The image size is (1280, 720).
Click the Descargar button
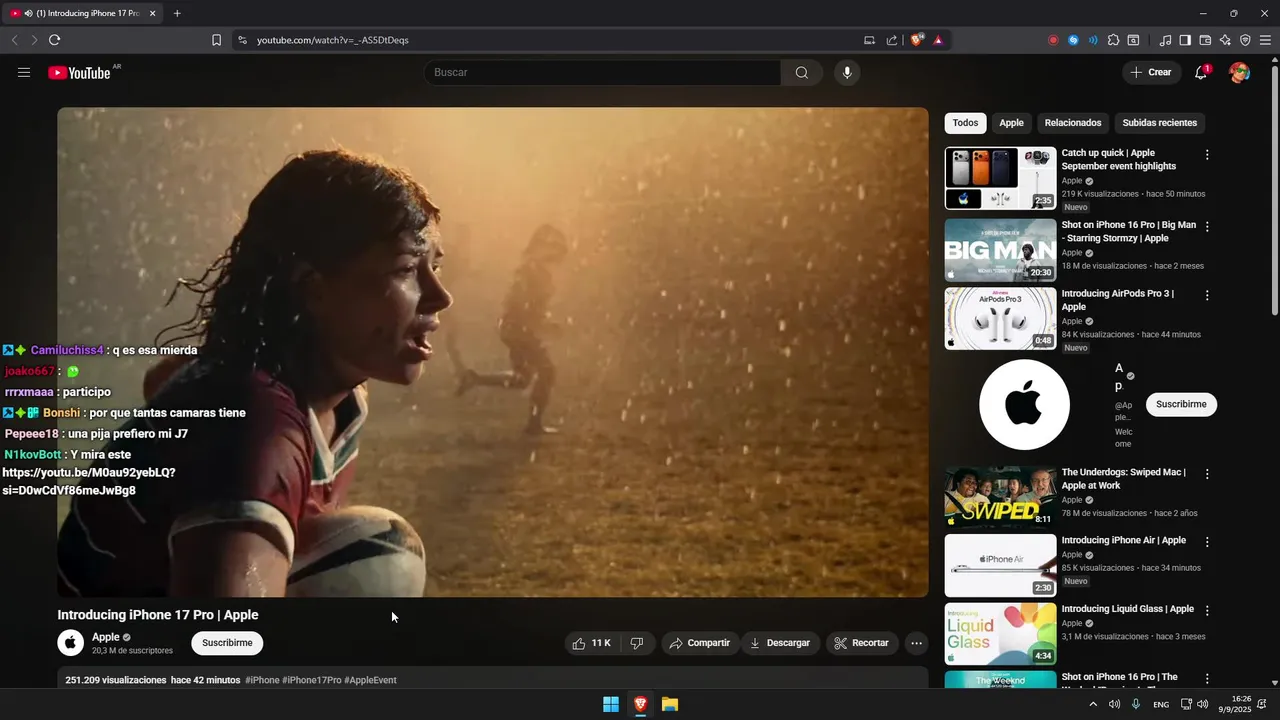pyautogui.click(x=781, y=643)
